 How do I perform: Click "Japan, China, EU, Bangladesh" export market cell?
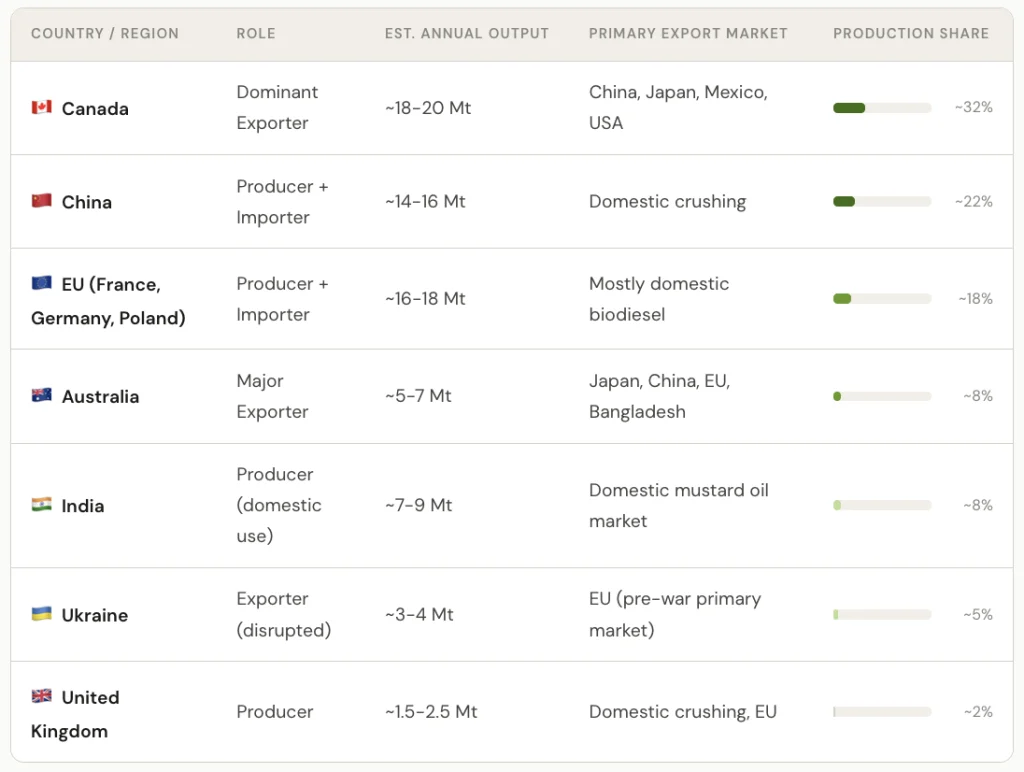pyautogui.click(x=660, y=396)
